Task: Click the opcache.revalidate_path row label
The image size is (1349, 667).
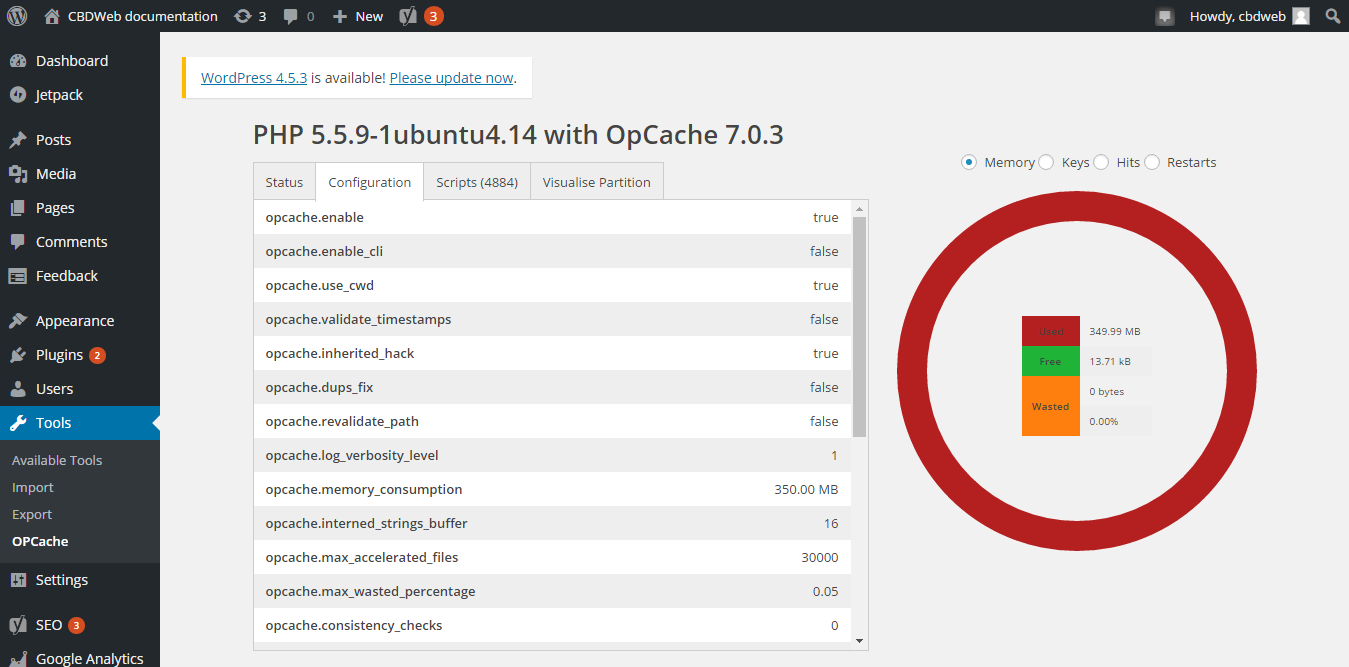Action: click(342, 421)
